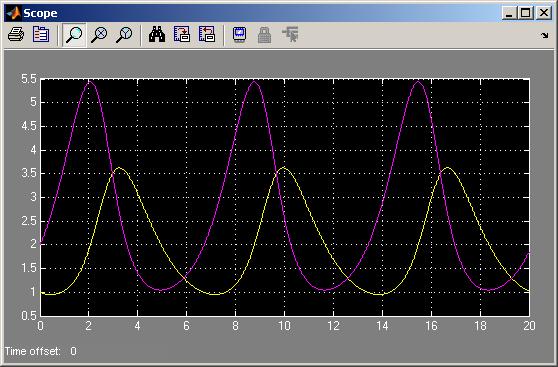Open the Signal selection icon
This screenshot has width=558, height=367.
[x=290, y=34]
